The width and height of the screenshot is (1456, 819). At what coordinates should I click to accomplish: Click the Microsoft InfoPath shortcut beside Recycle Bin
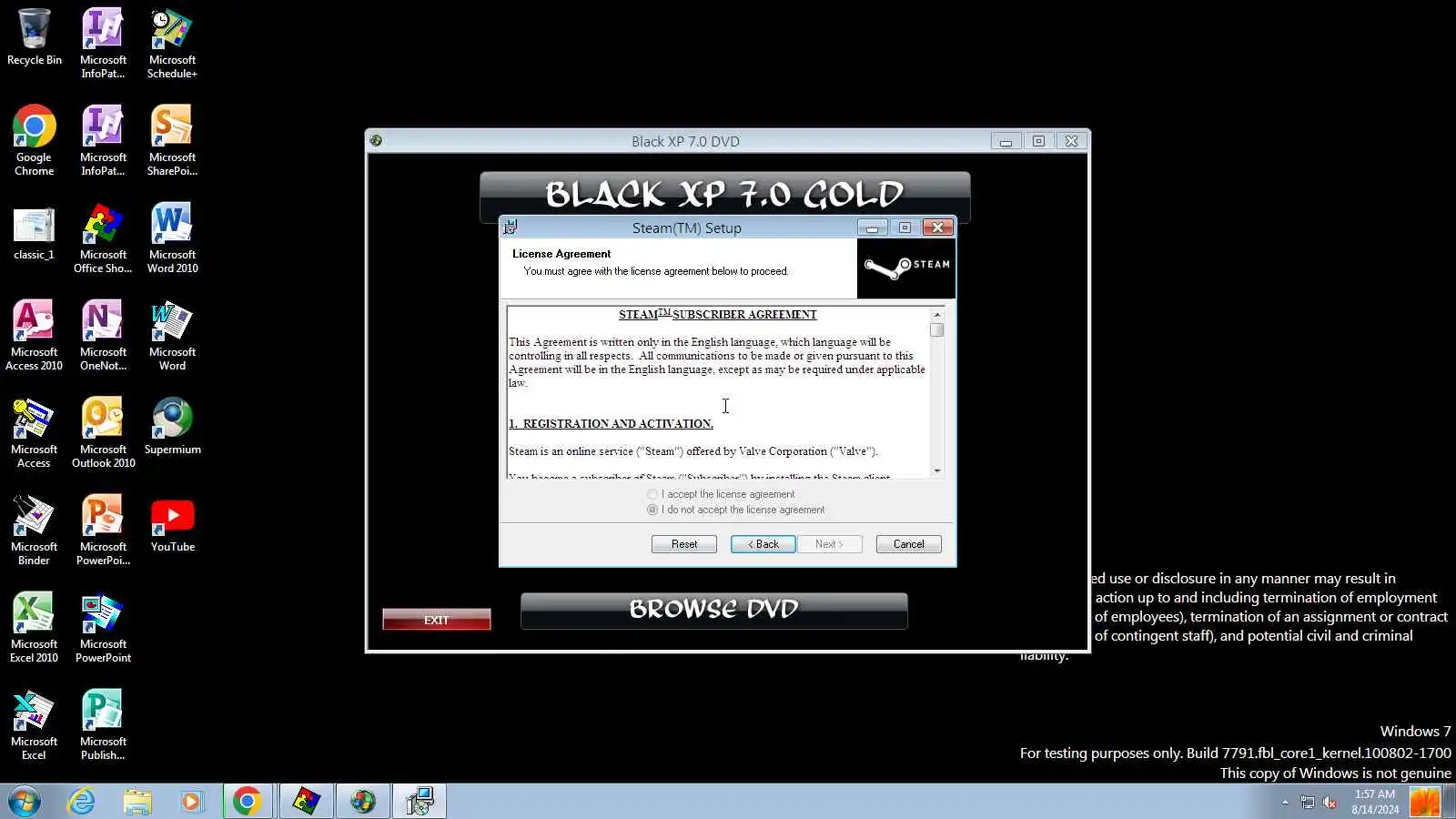pyautogui.click(x=103, y=42)
